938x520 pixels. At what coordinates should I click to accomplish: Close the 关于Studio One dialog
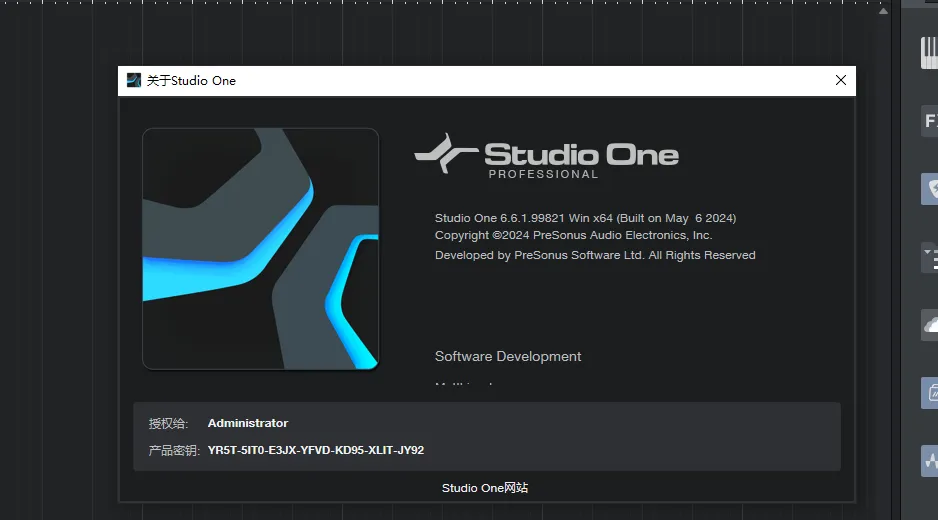point(840,80)
